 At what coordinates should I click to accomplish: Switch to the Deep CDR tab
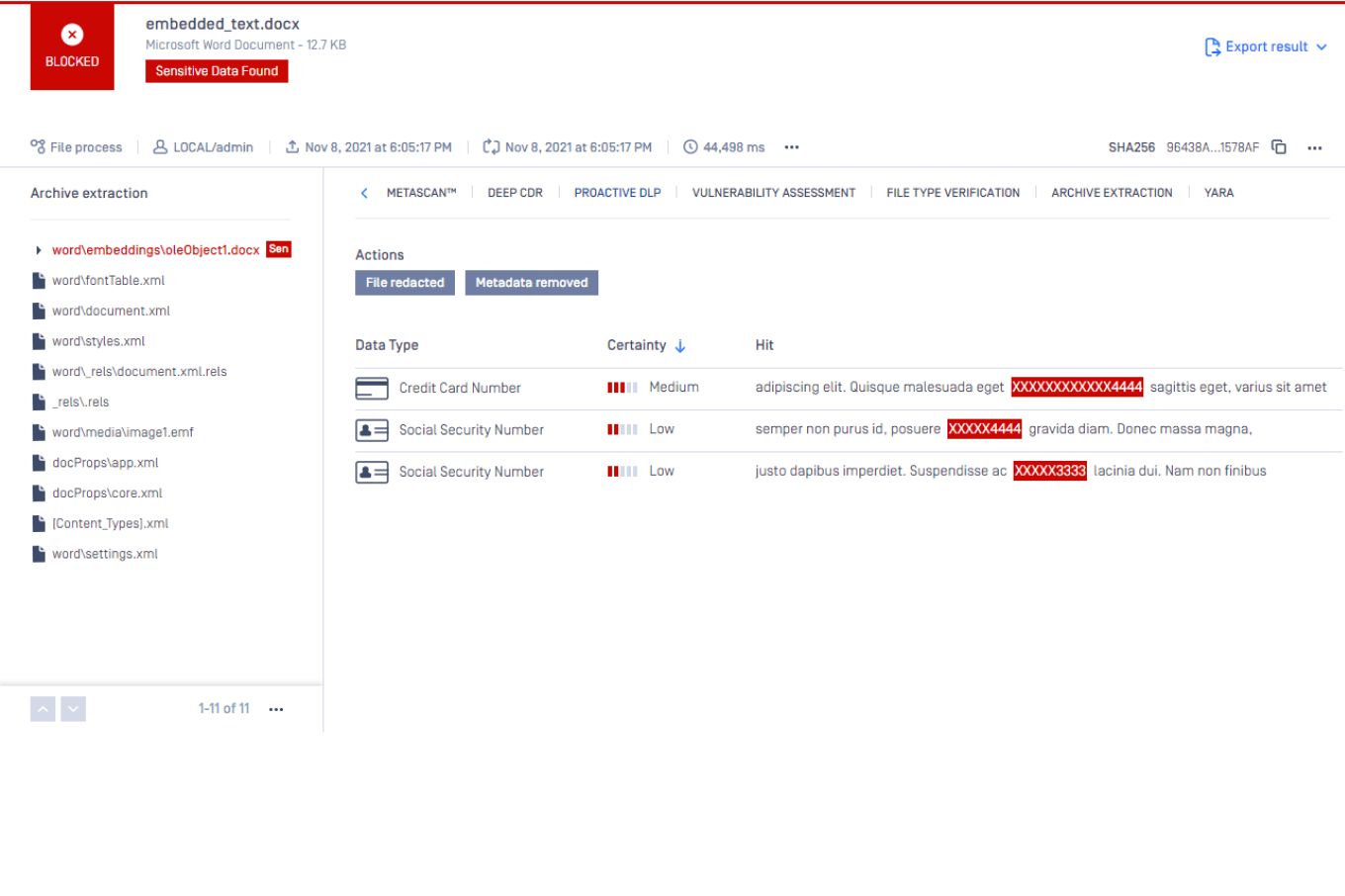[x=514, y=193]
